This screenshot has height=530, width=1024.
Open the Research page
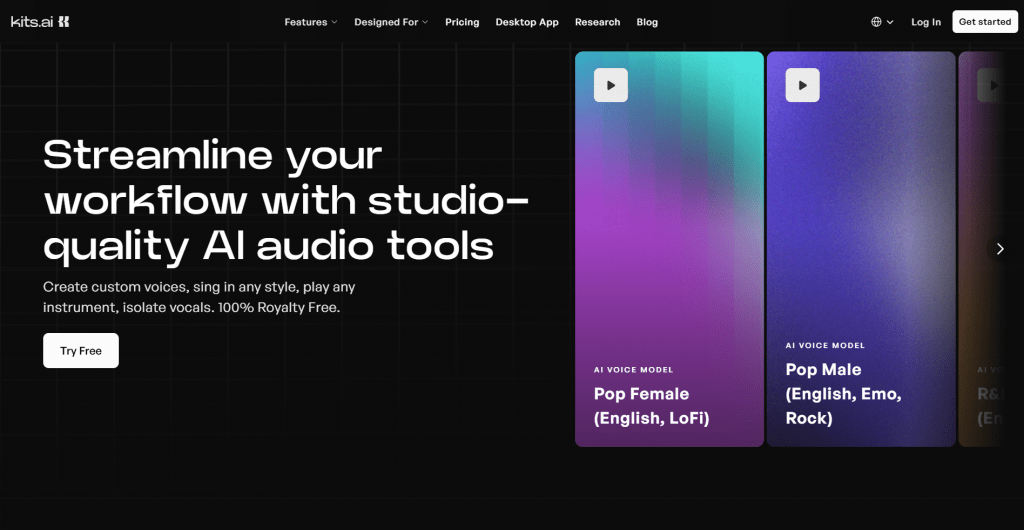(x=598, y=22)
